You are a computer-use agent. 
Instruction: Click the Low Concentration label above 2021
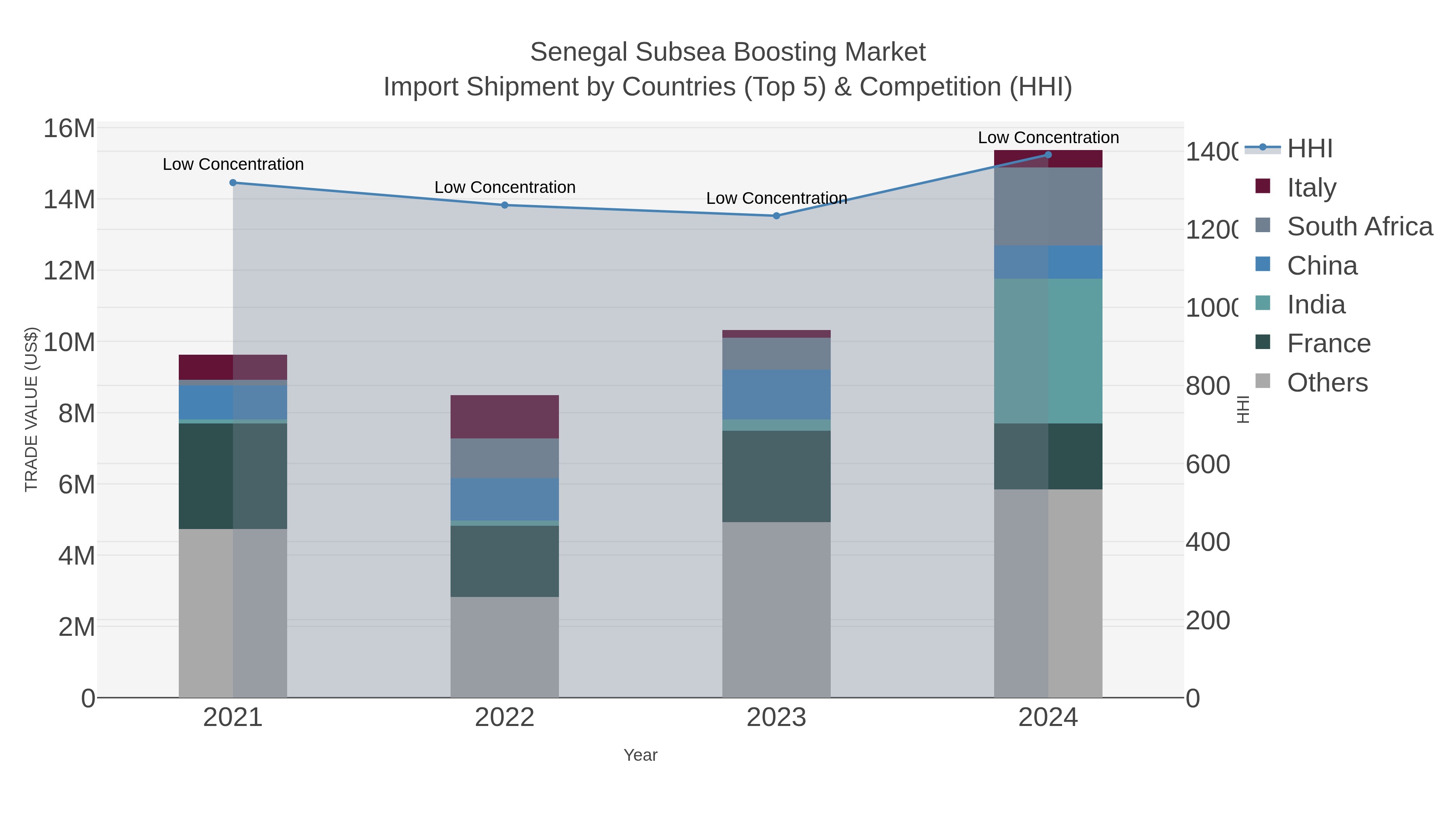coord(233,165)
